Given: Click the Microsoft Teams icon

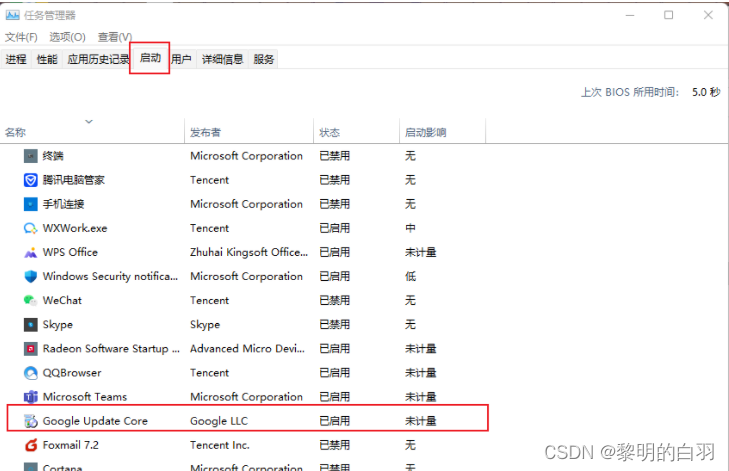Looking at the screenshot, I should pyautogui.click(x=30, y=397).
